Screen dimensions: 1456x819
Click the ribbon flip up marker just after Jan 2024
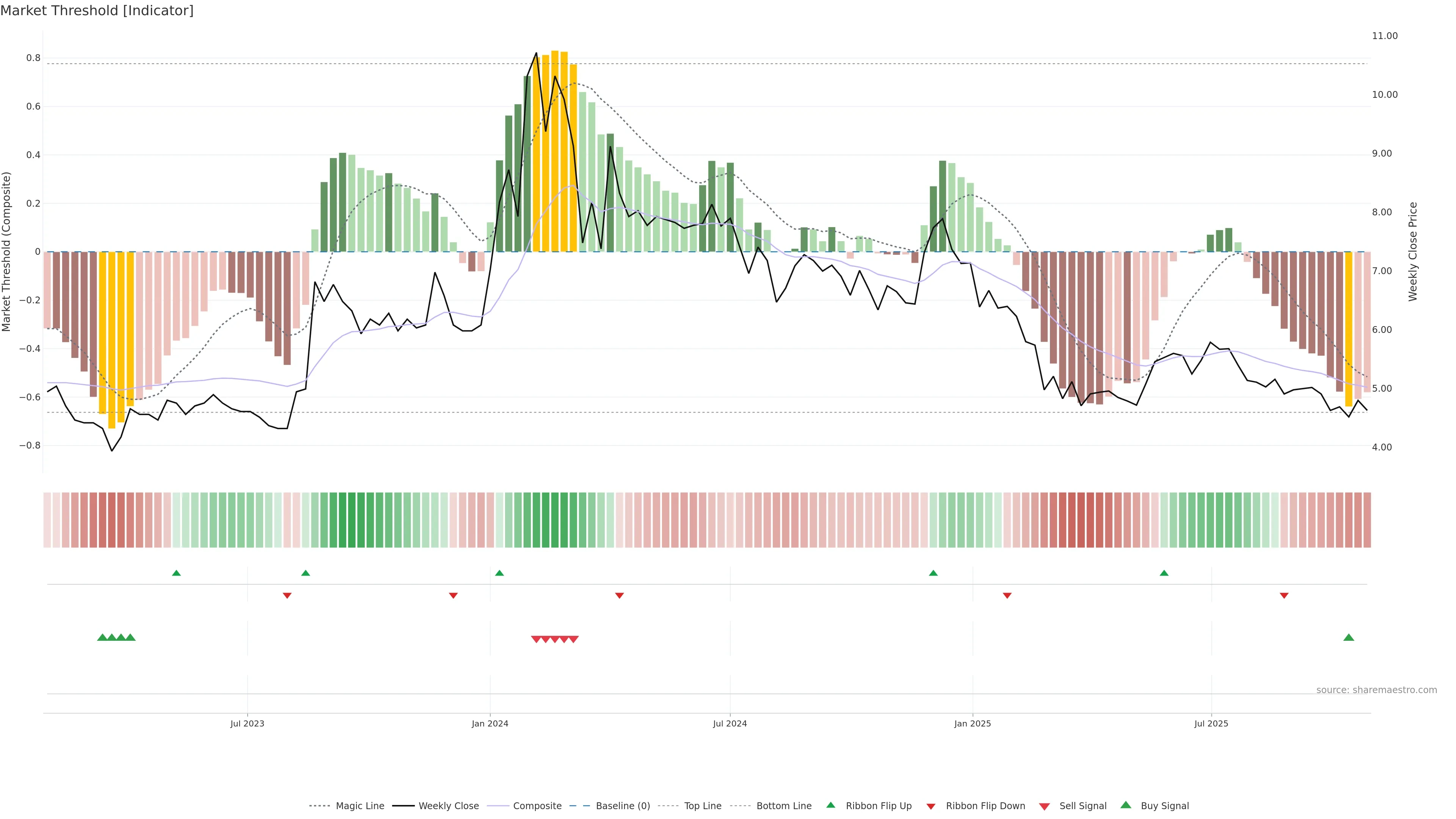[x=499, y=573]
